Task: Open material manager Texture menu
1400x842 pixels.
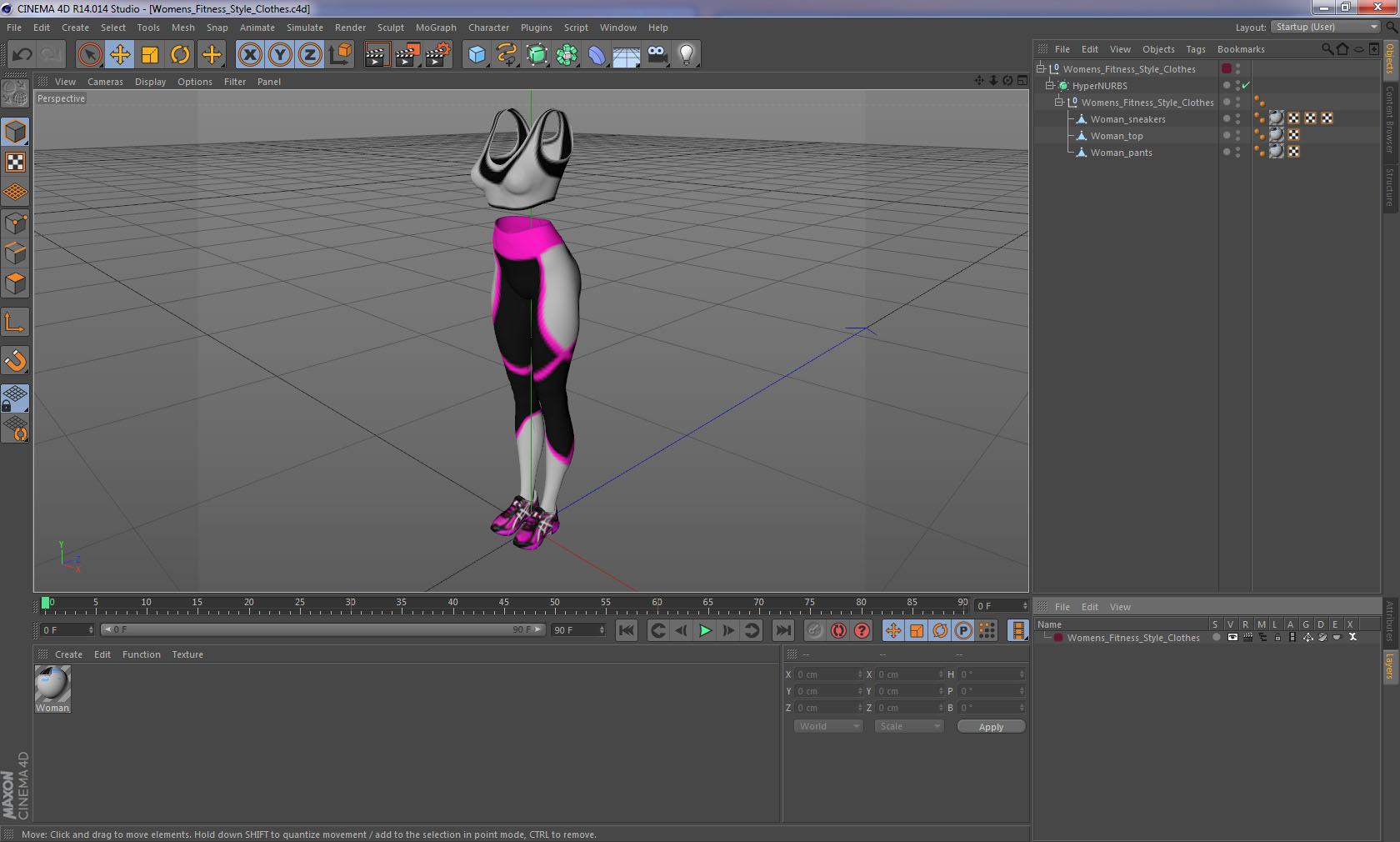Action: 187,654
